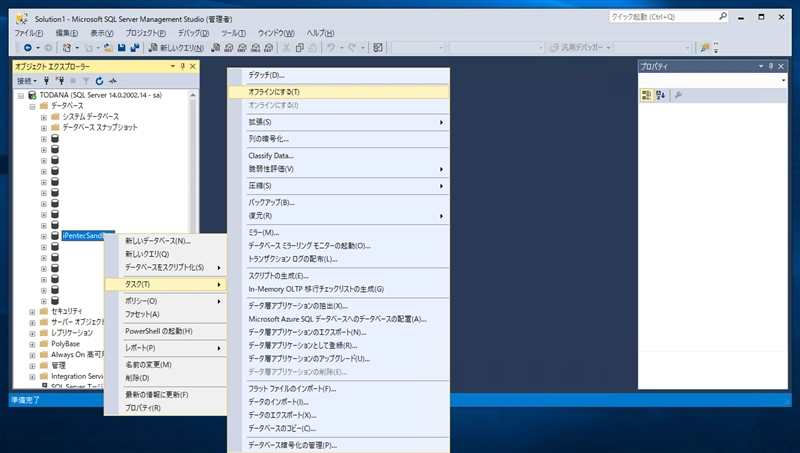Close the Object Explorer panel
The width and height of the screenshot is (800, 453).
[192, 66]
